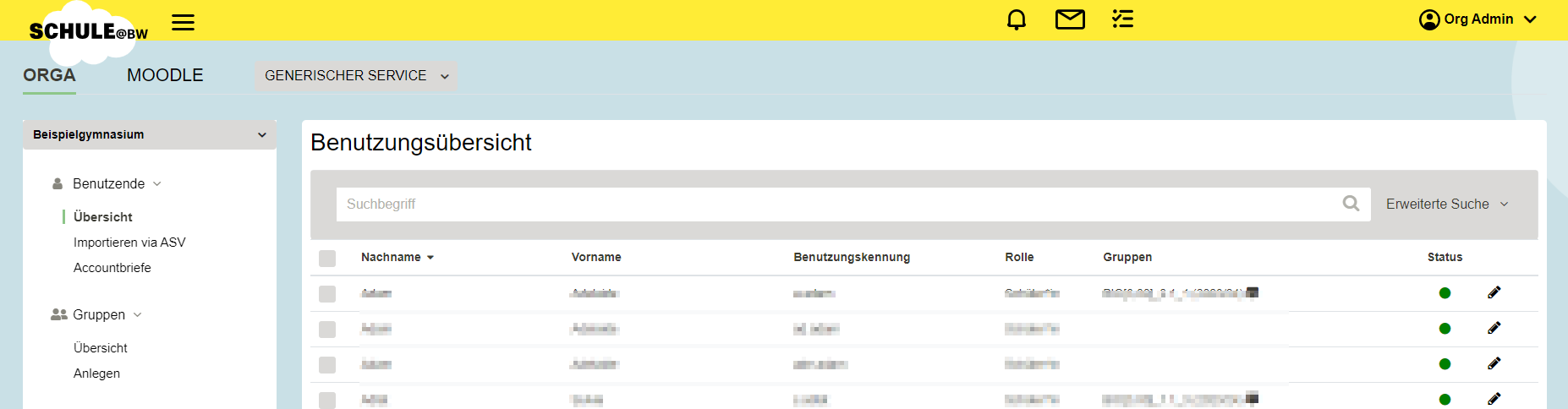Open the Beispielgymnasium school selector
1568x409 pixels.
pos(150,134)
